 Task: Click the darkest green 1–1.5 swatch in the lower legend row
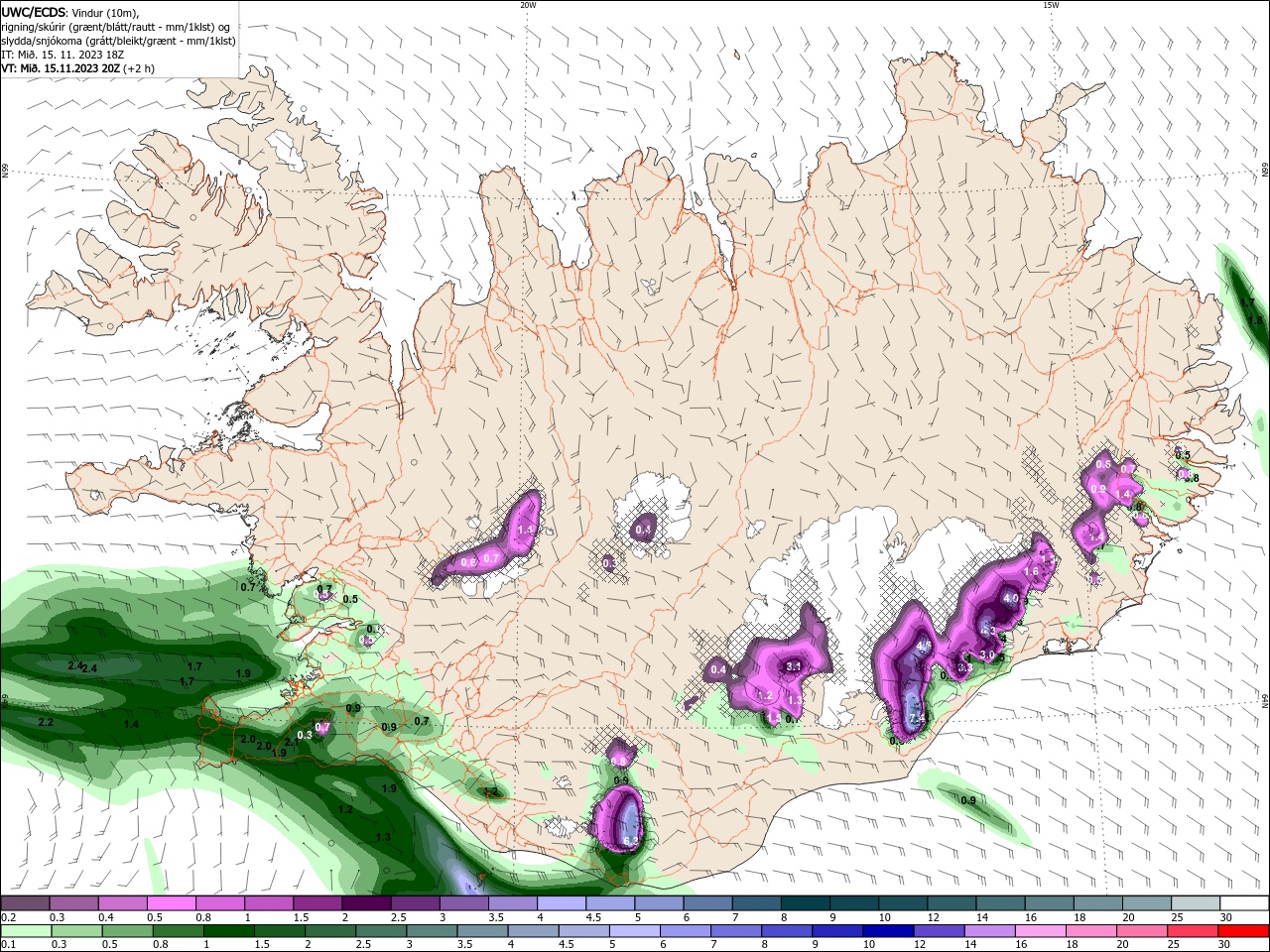231,931
